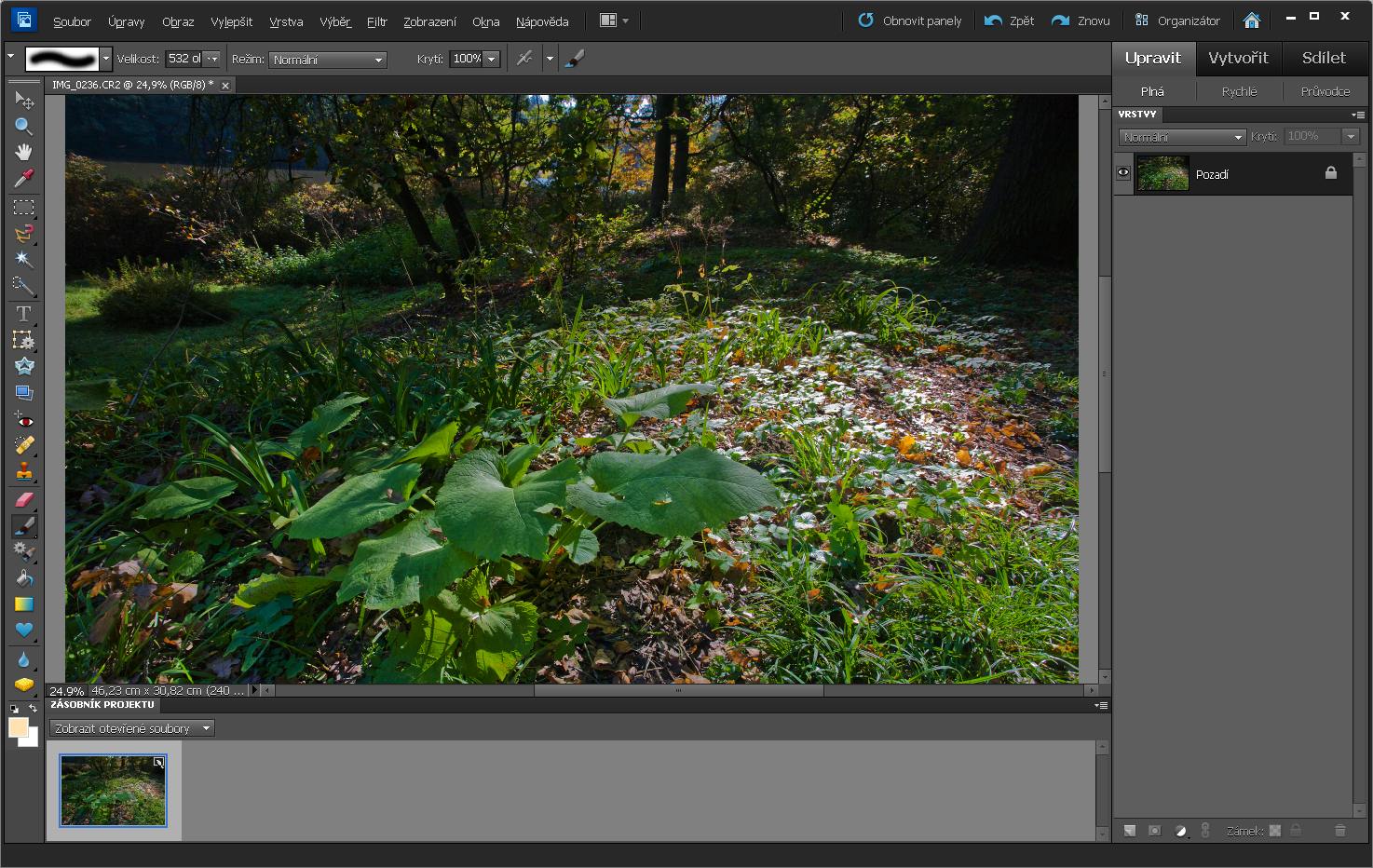Swap foreground and background colors

(x=33, y=709)
